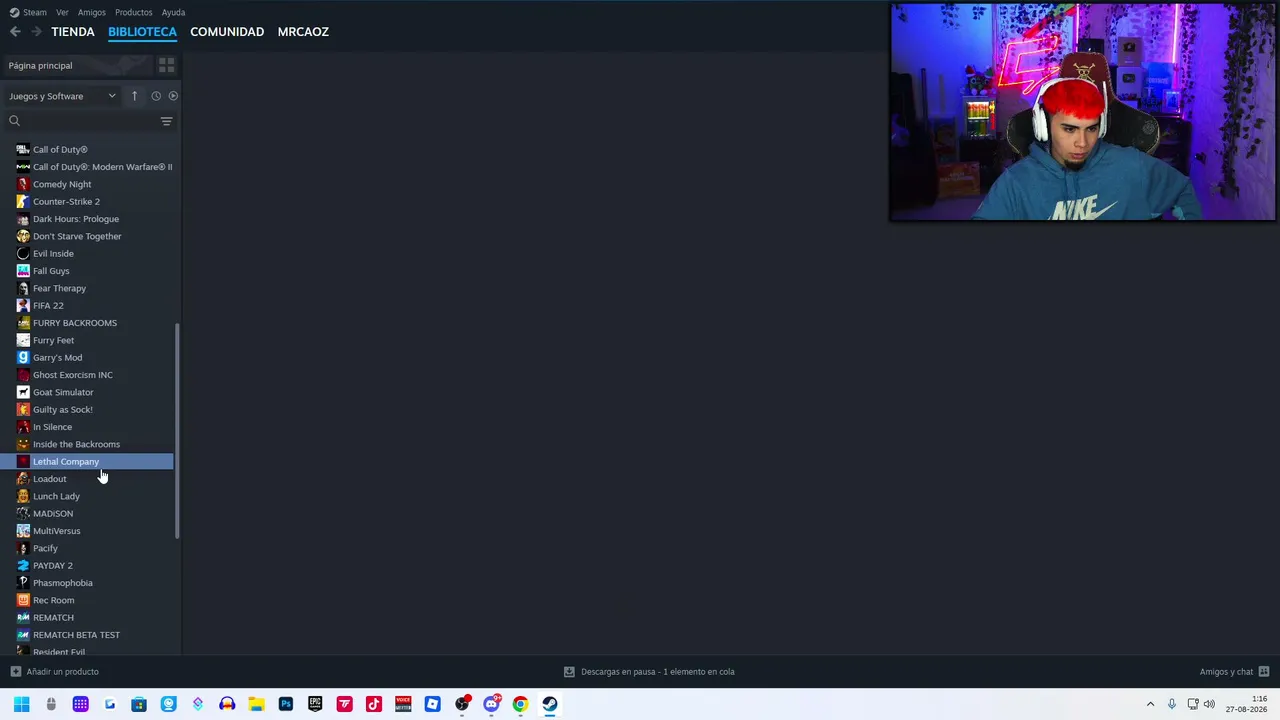
Task: Open TikTok from the taskbar
Action: pos(374,704)
